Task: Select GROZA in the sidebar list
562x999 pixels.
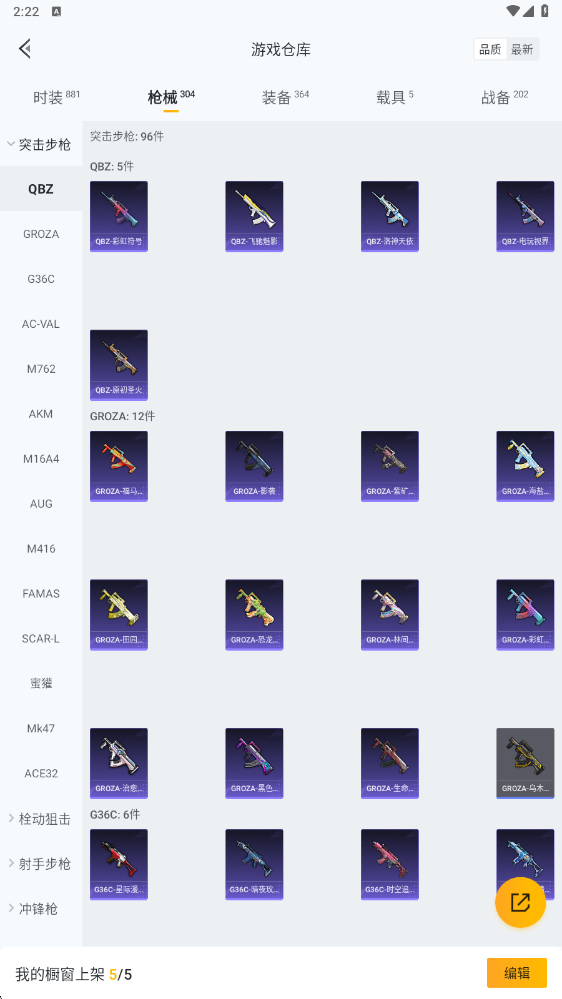Action: pyautogui.click(x=41, y=234)
